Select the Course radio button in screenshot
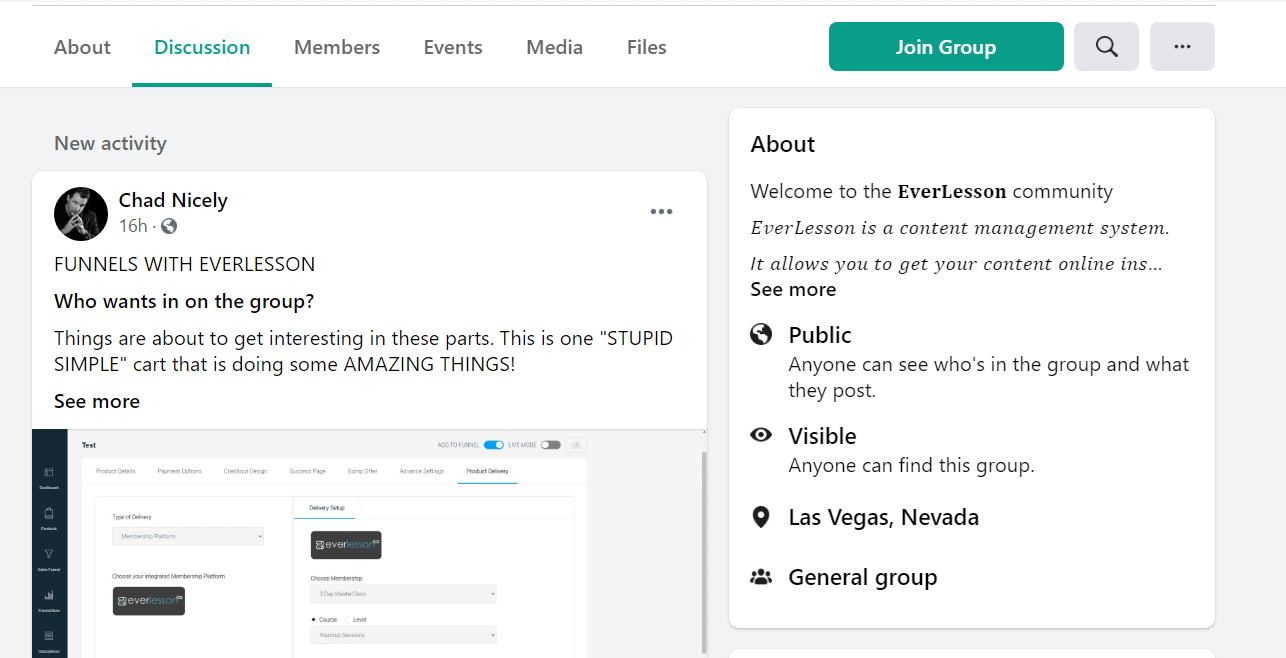The image size is (1286, 658). (x=313, y=620)
